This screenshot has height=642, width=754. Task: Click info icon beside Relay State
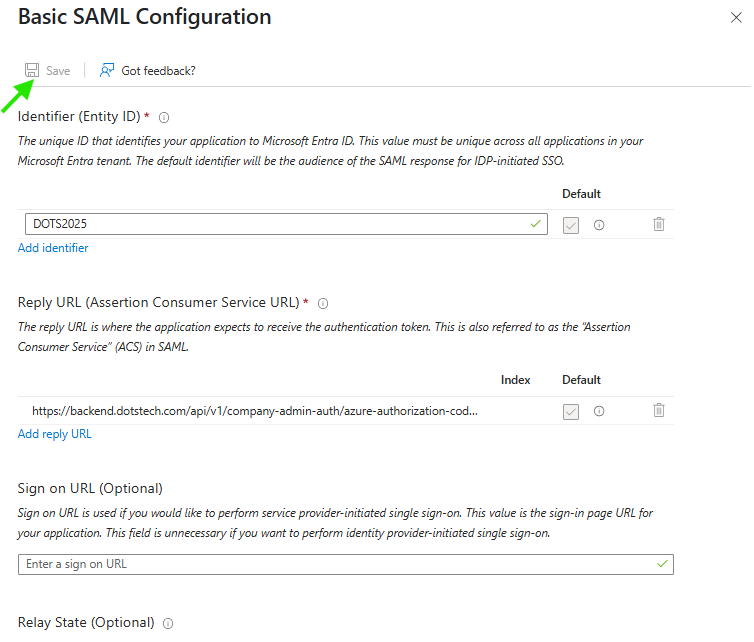(168, 623)
